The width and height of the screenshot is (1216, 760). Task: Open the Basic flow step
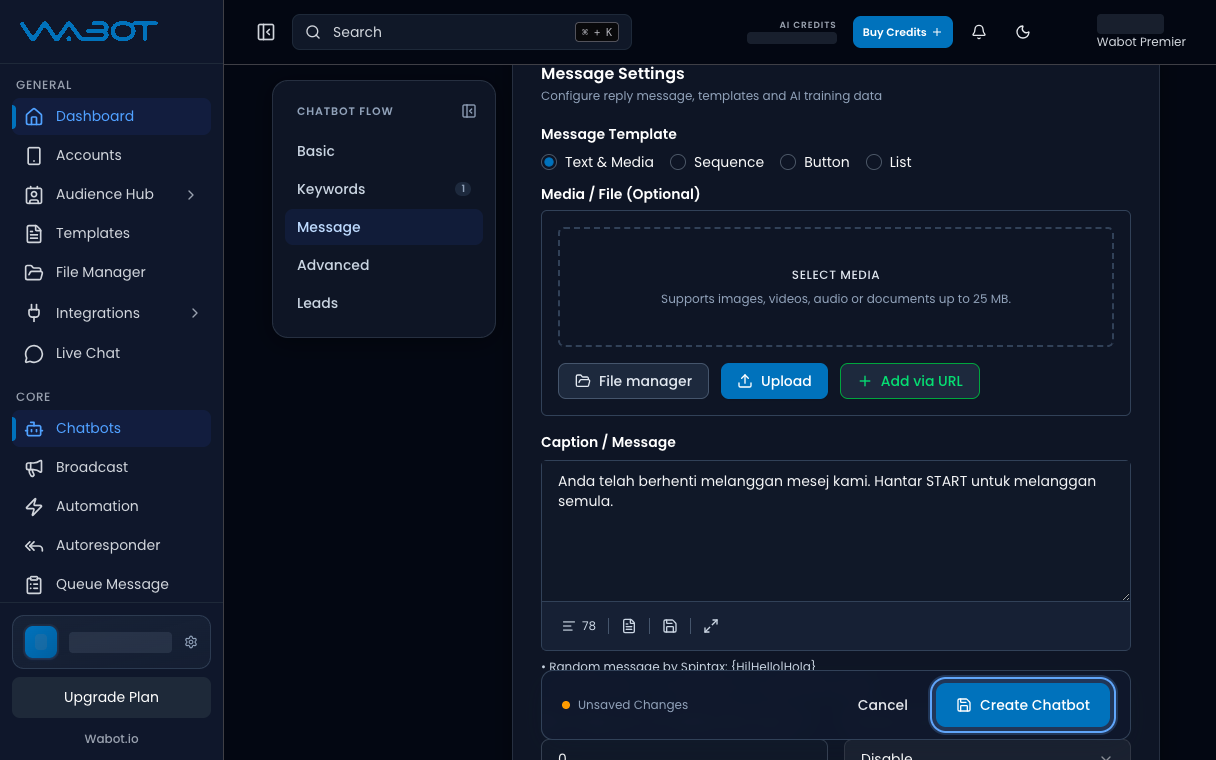coord(384,151)
